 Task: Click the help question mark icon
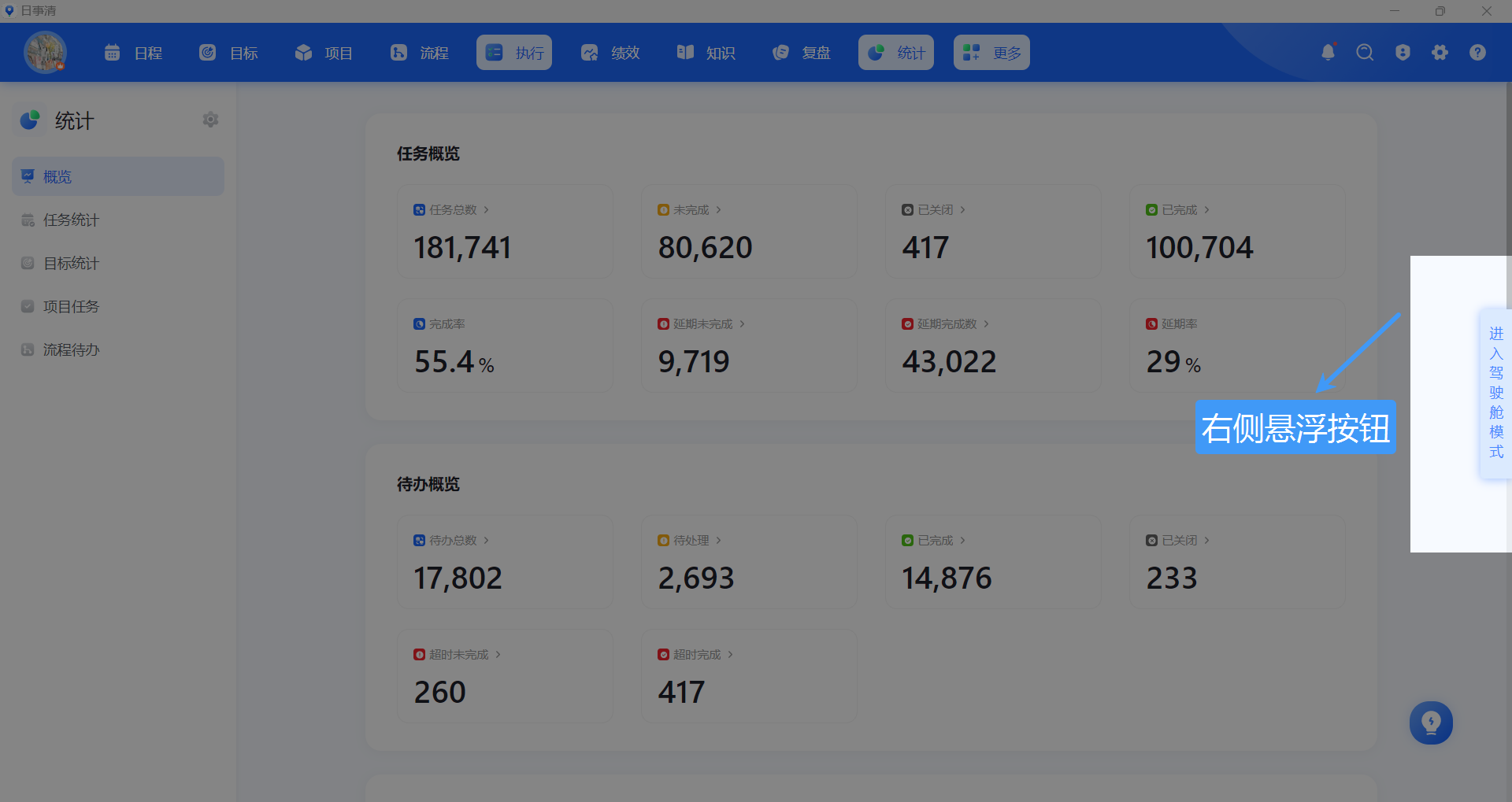tap(1477, 52)
